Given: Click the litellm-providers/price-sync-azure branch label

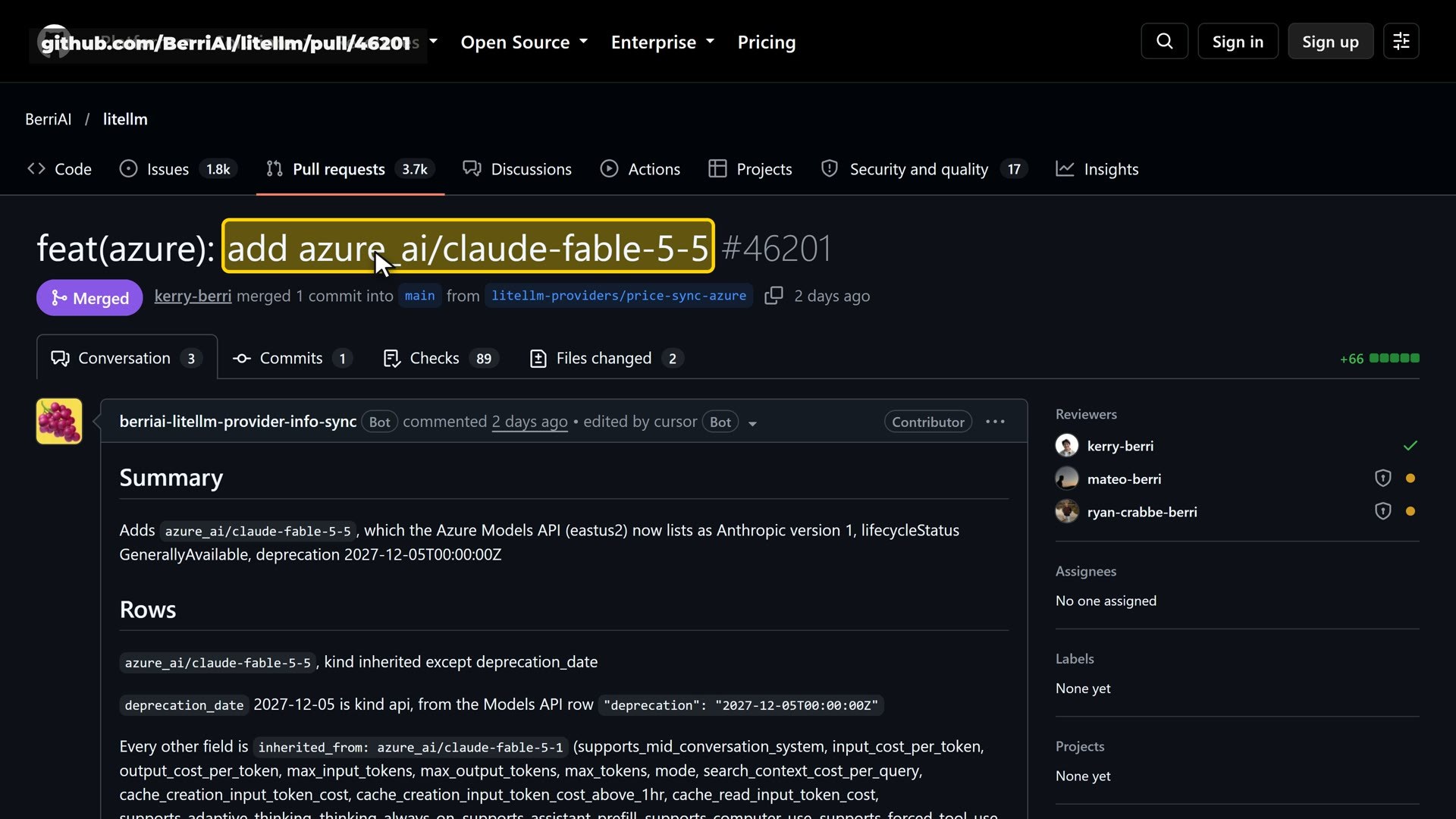Looking at the screenshot, I should click(619, 296).
